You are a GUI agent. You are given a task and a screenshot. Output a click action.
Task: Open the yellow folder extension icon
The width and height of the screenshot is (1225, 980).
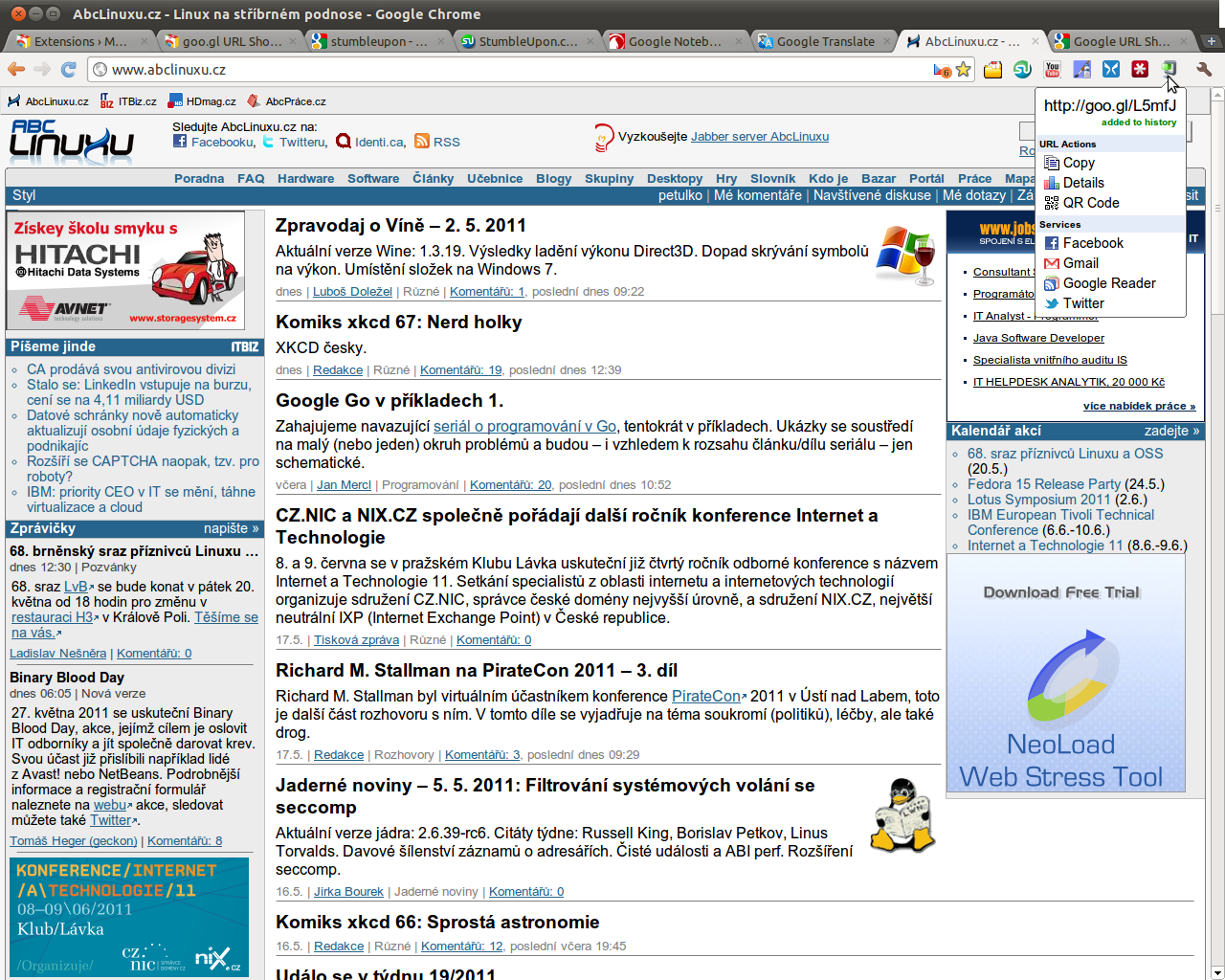(x=993, y=69)
